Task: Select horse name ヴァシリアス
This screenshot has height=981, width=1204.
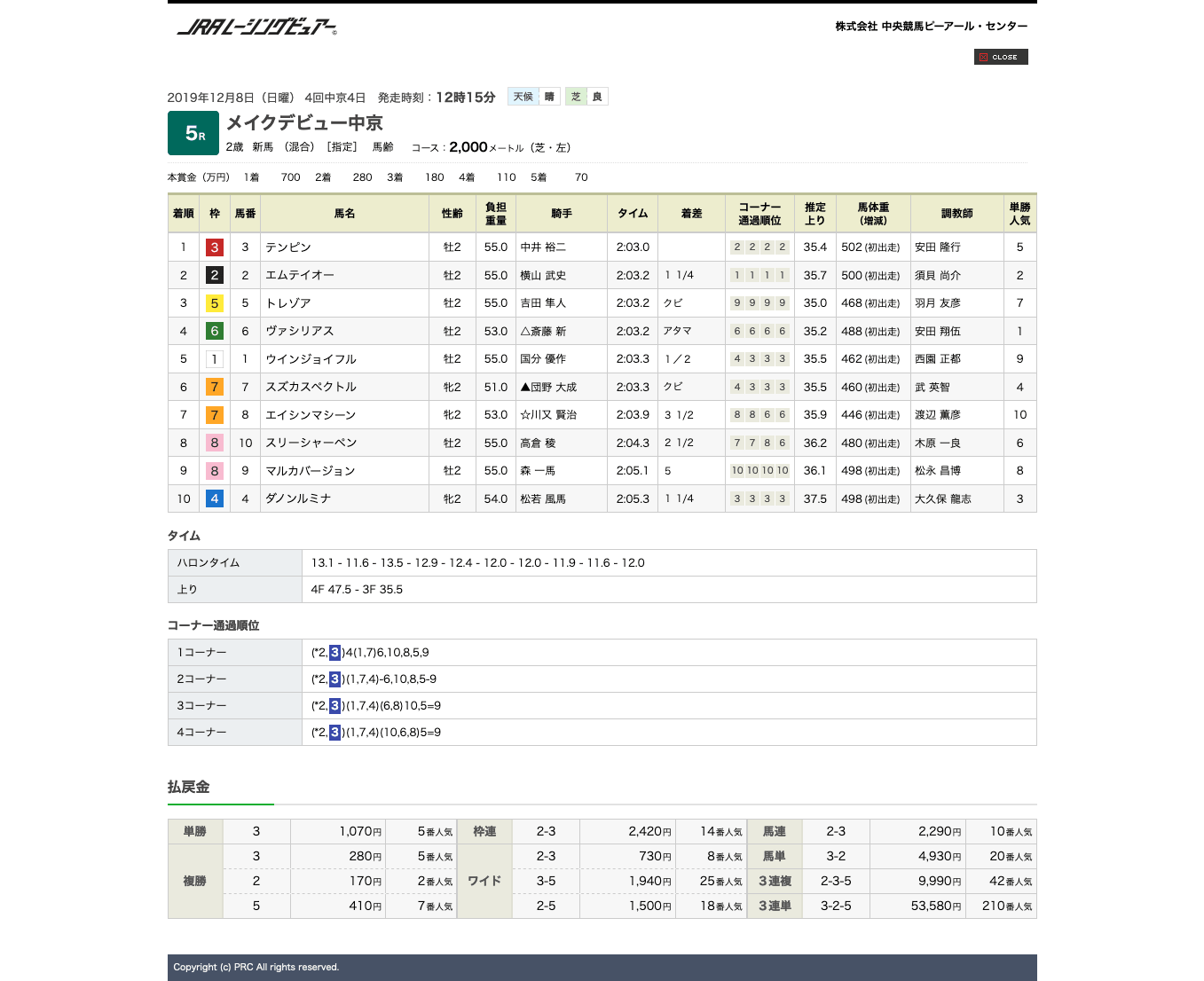Action: pos(300,331)
